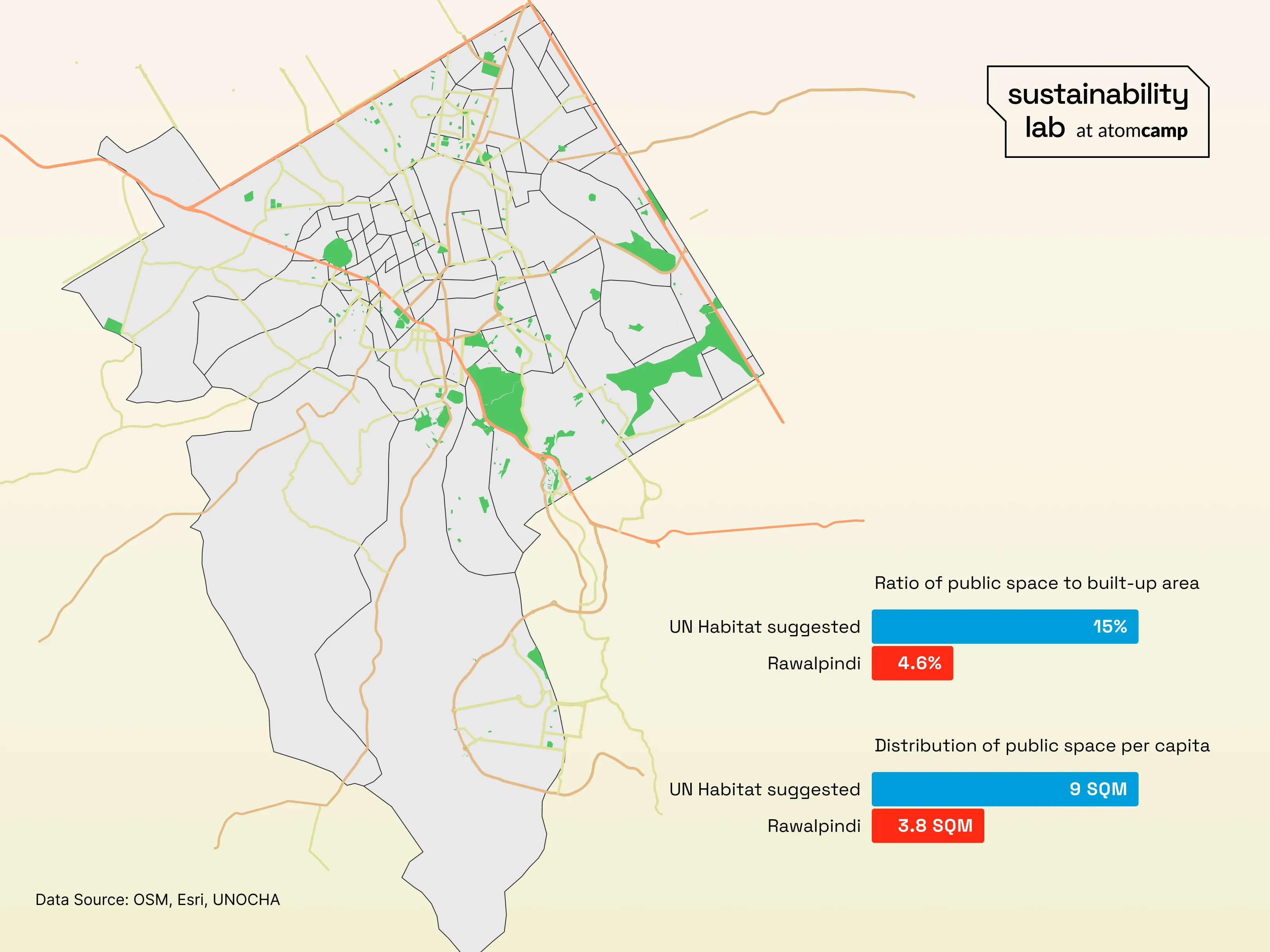Click 'Rawalpindi' label beside 3.8 SQM bar
The height and width of the screenshot is (952, 1270).
coord(814,826)
